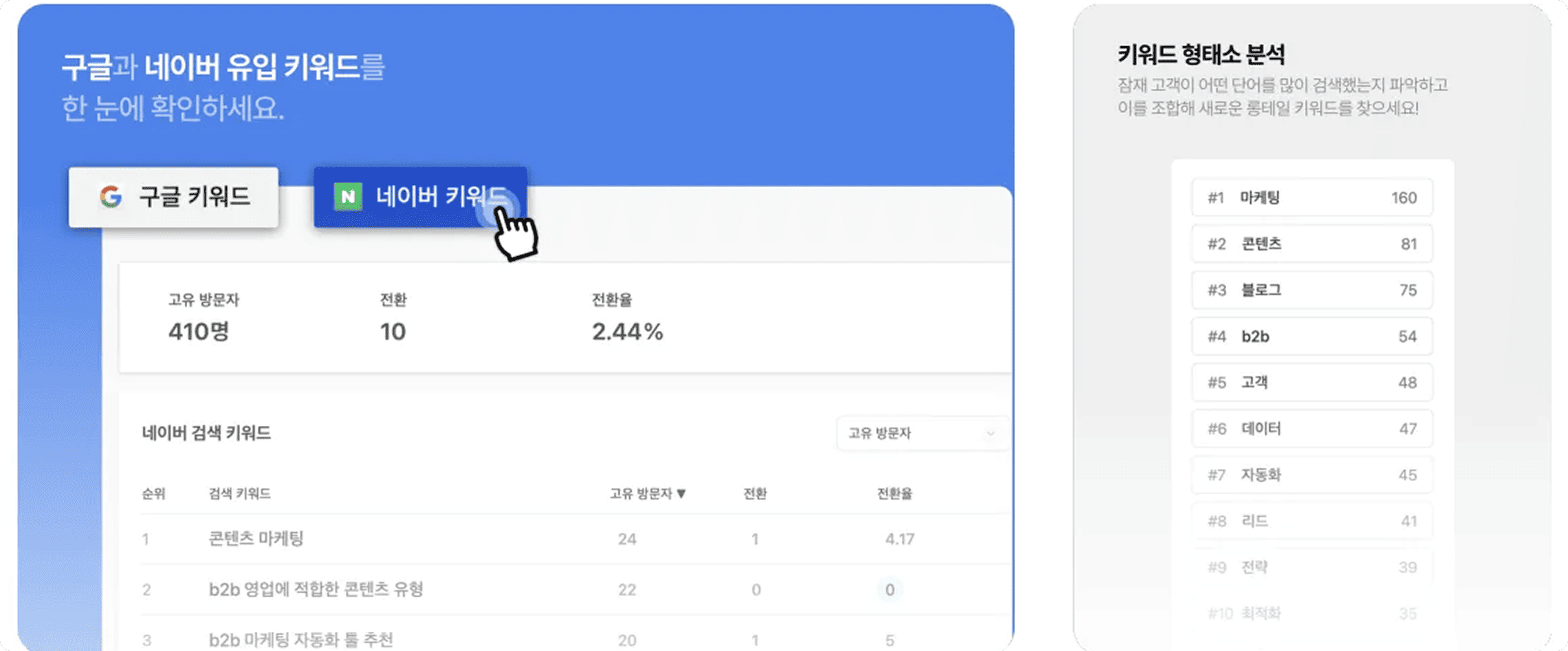
Task: Open the 구글 키워드 tab
Action: 173,197
